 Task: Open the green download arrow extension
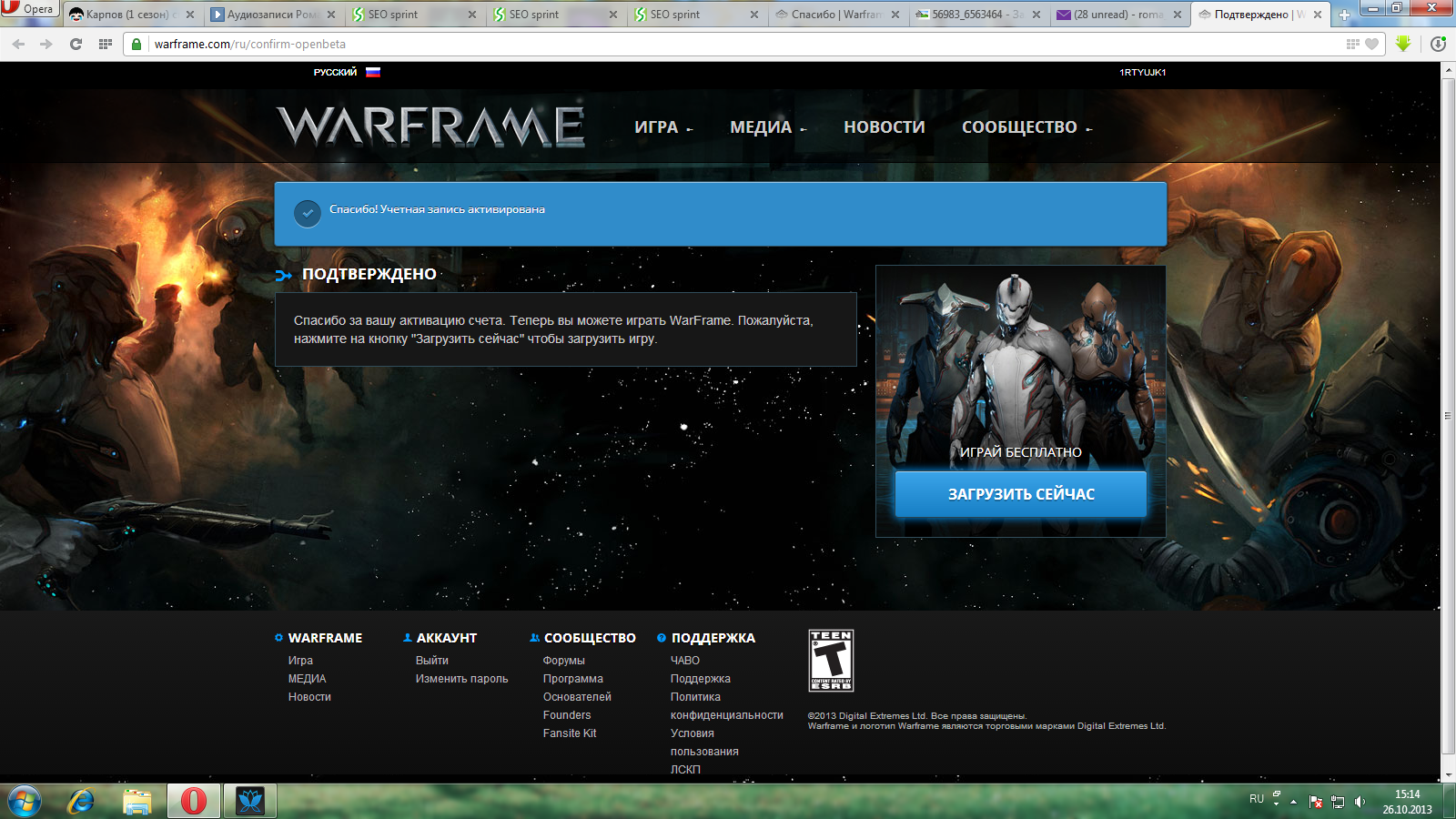click(x=1403, y=43)
